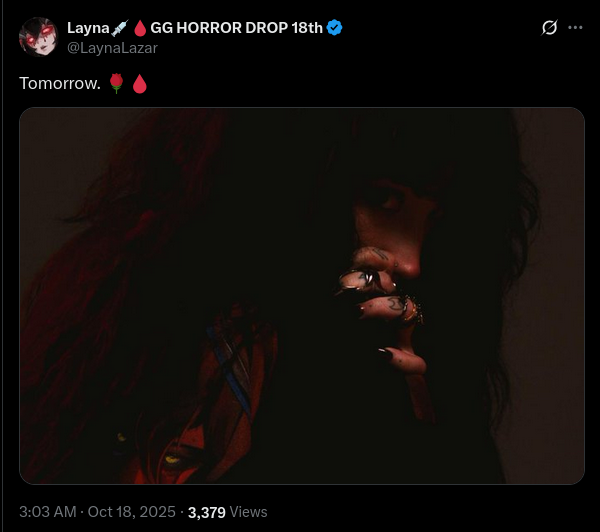Open the dark teaser image
Viewport: 600px width, 532px height.
tap(302, 296)
